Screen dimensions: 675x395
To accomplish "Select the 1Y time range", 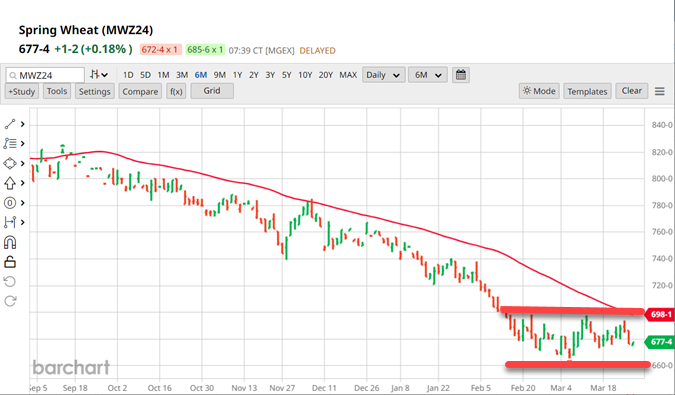I will click(238, 75).
